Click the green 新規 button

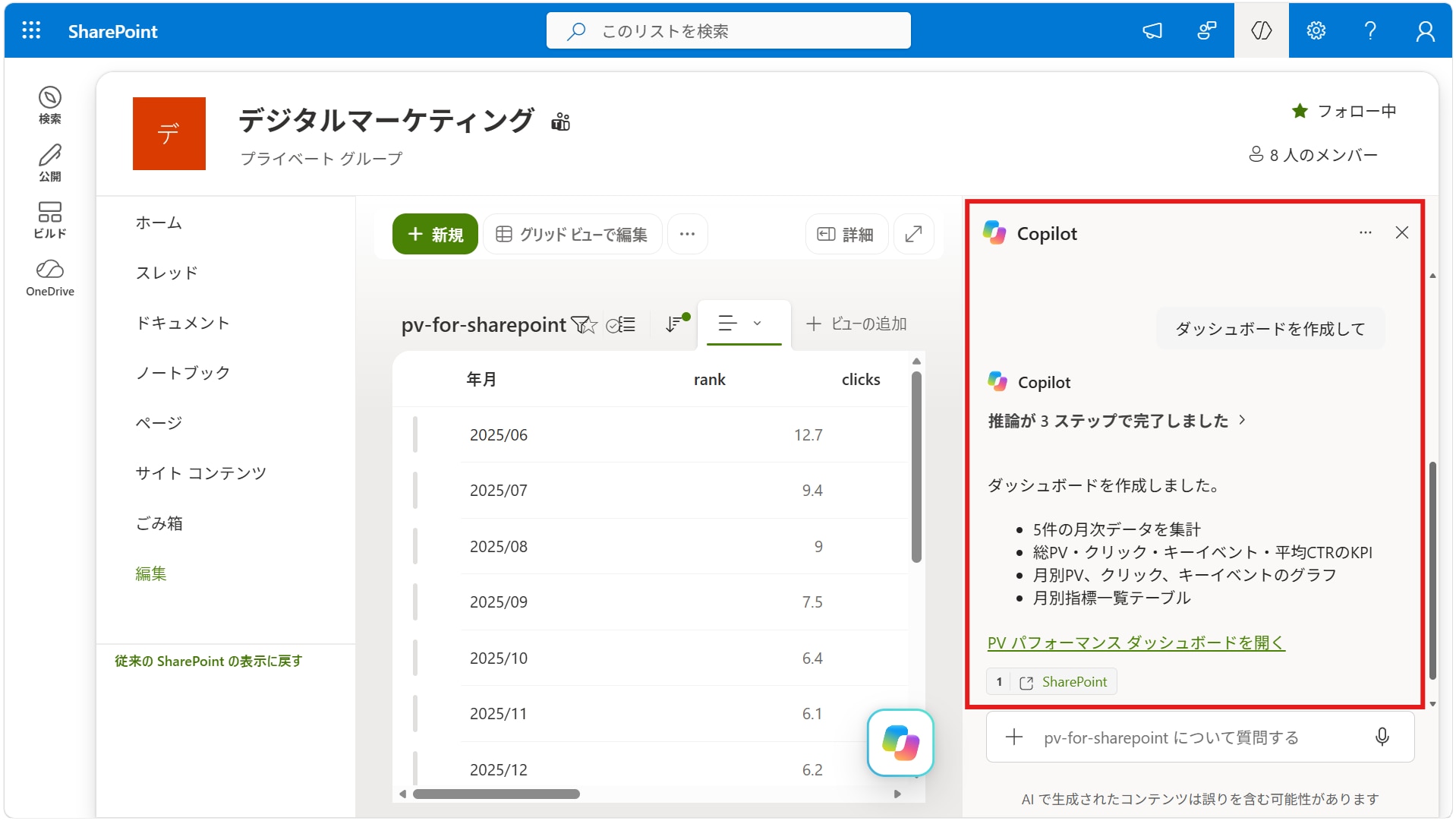point(435,234)
